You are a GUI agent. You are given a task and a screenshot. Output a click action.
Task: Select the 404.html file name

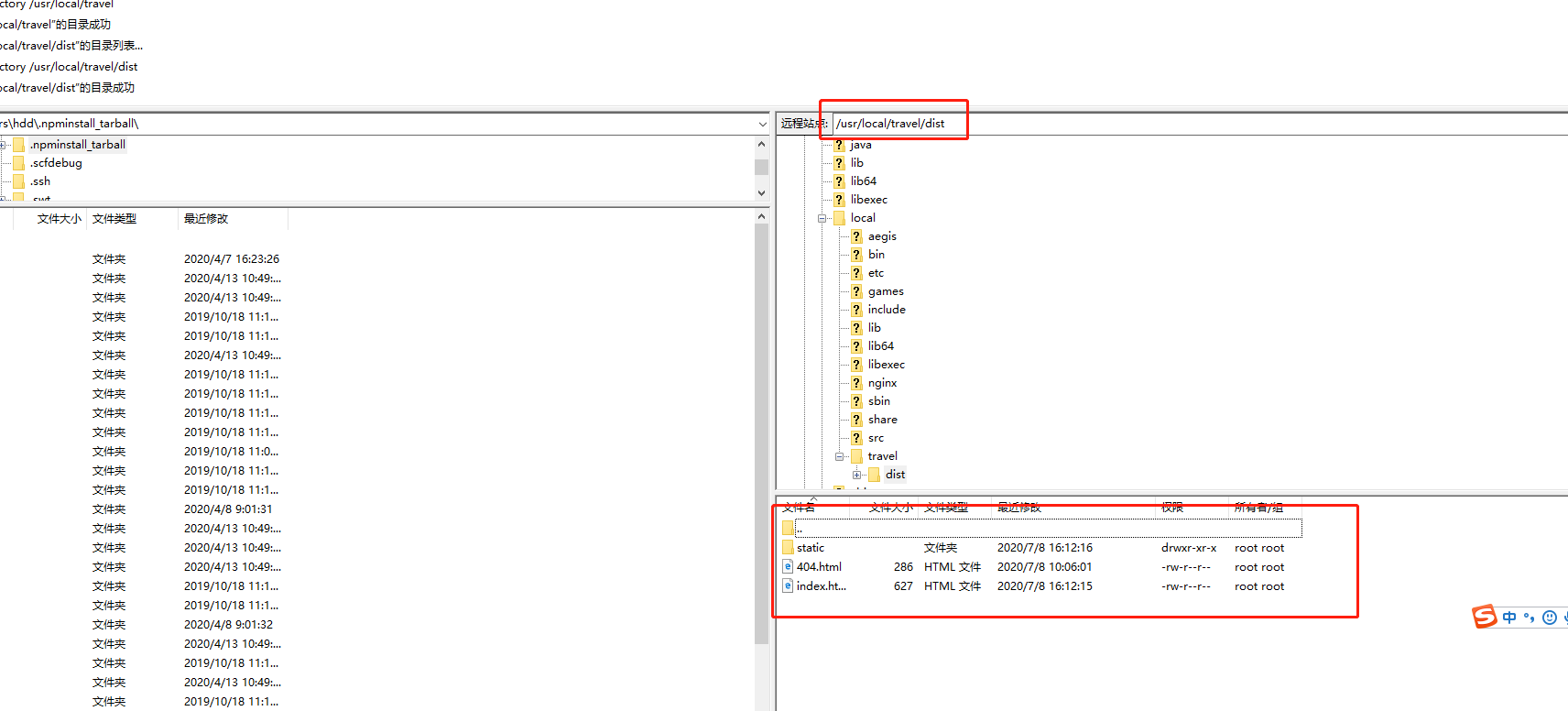819,567
